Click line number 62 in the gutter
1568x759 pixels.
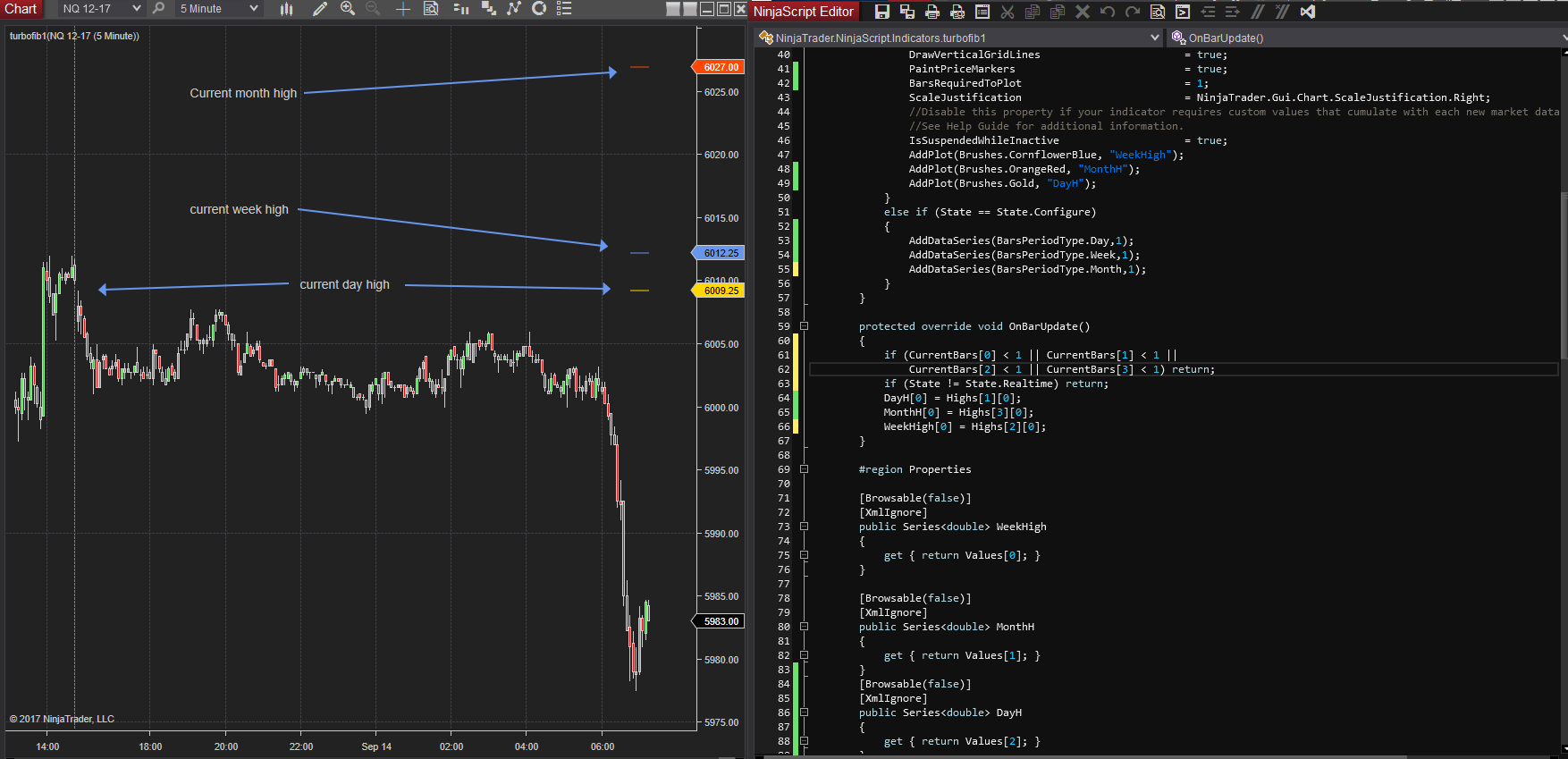(784, 369)
